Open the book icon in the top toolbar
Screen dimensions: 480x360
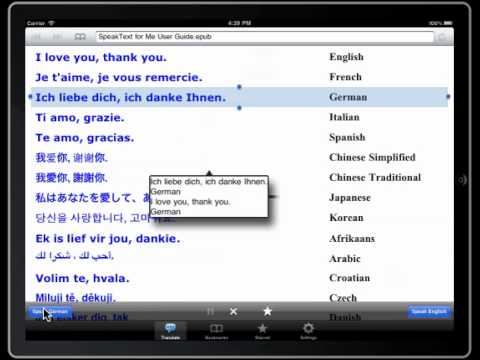tap(80, 37)
